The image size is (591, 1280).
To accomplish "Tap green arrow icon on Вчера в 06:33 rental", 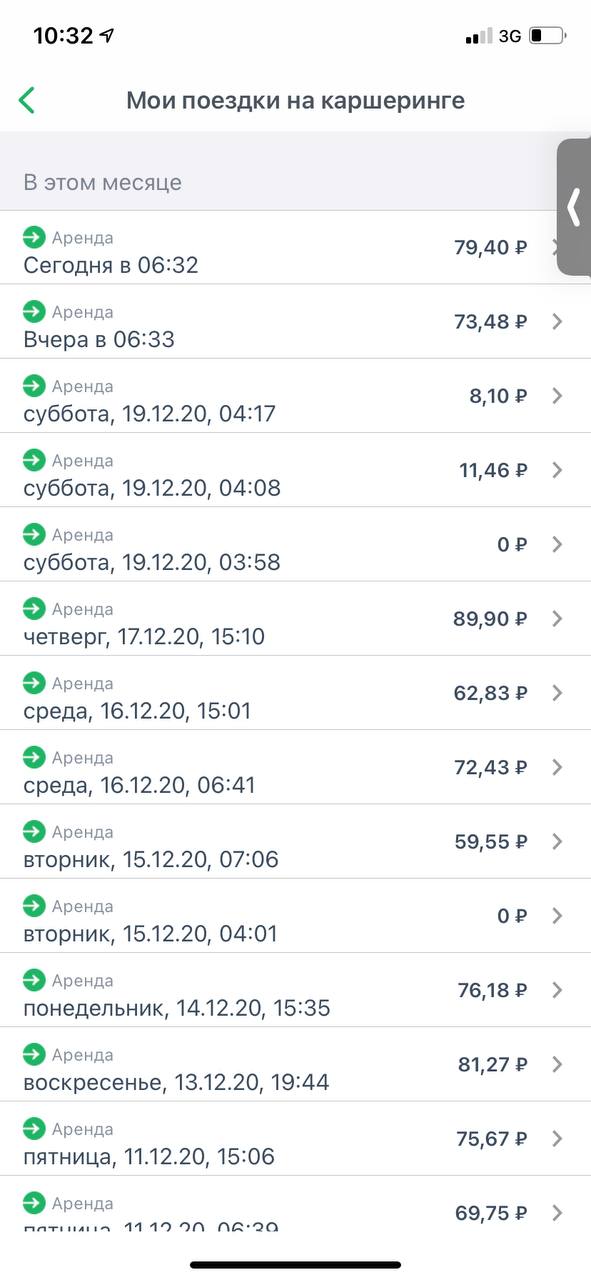I will point(34,311).
